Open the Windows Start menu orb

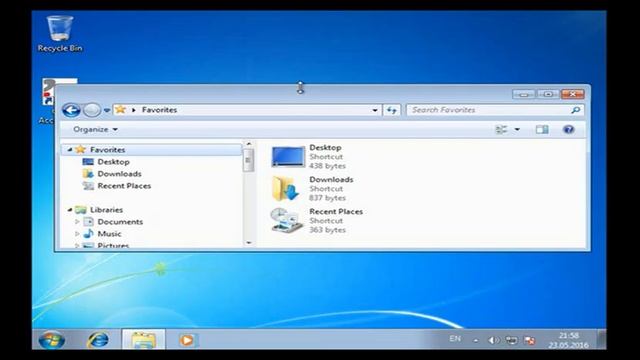52,340
